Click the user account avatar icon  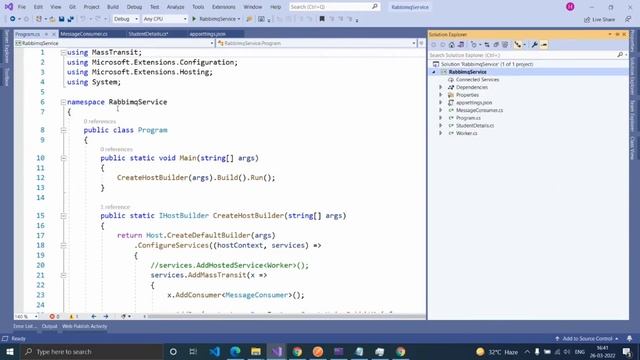(x=570, y=7)
